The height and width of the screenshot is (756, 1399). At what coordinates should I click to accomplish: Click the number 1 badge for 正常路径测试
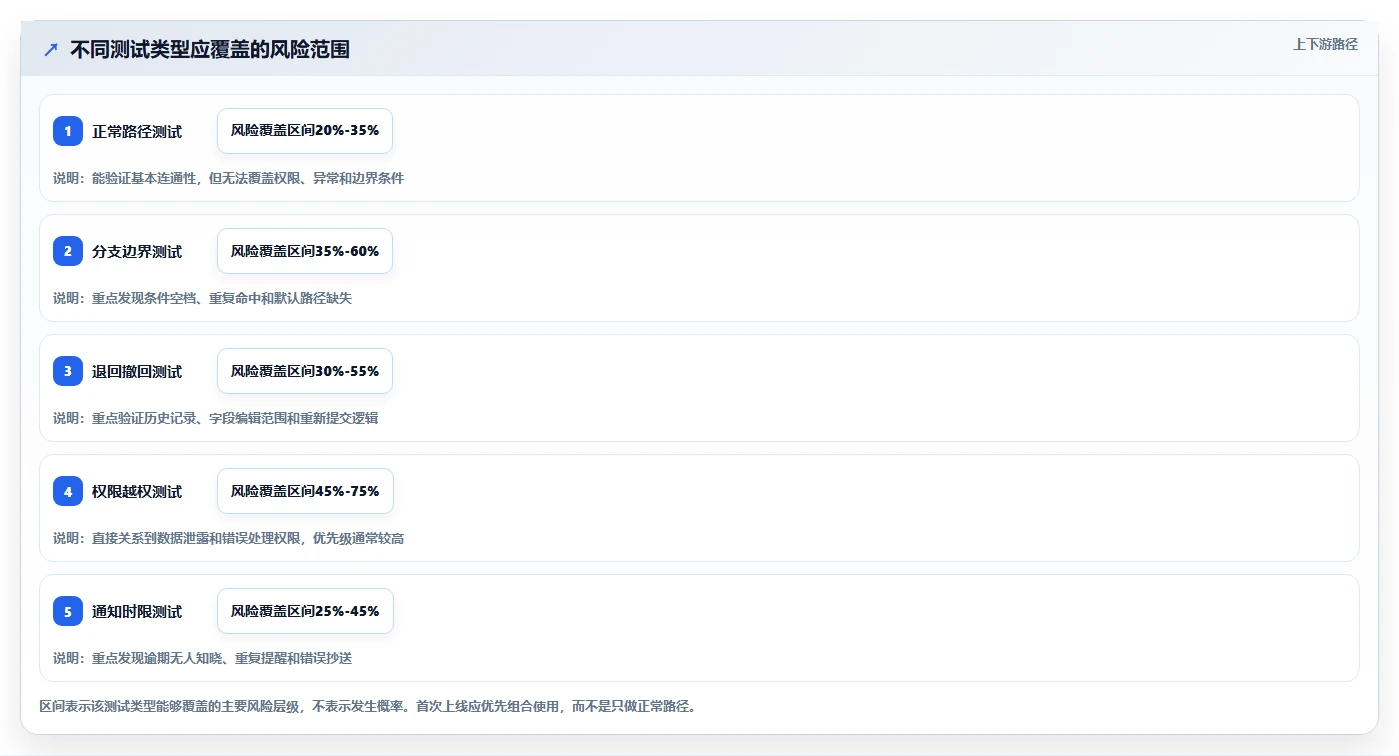point(68,131)
